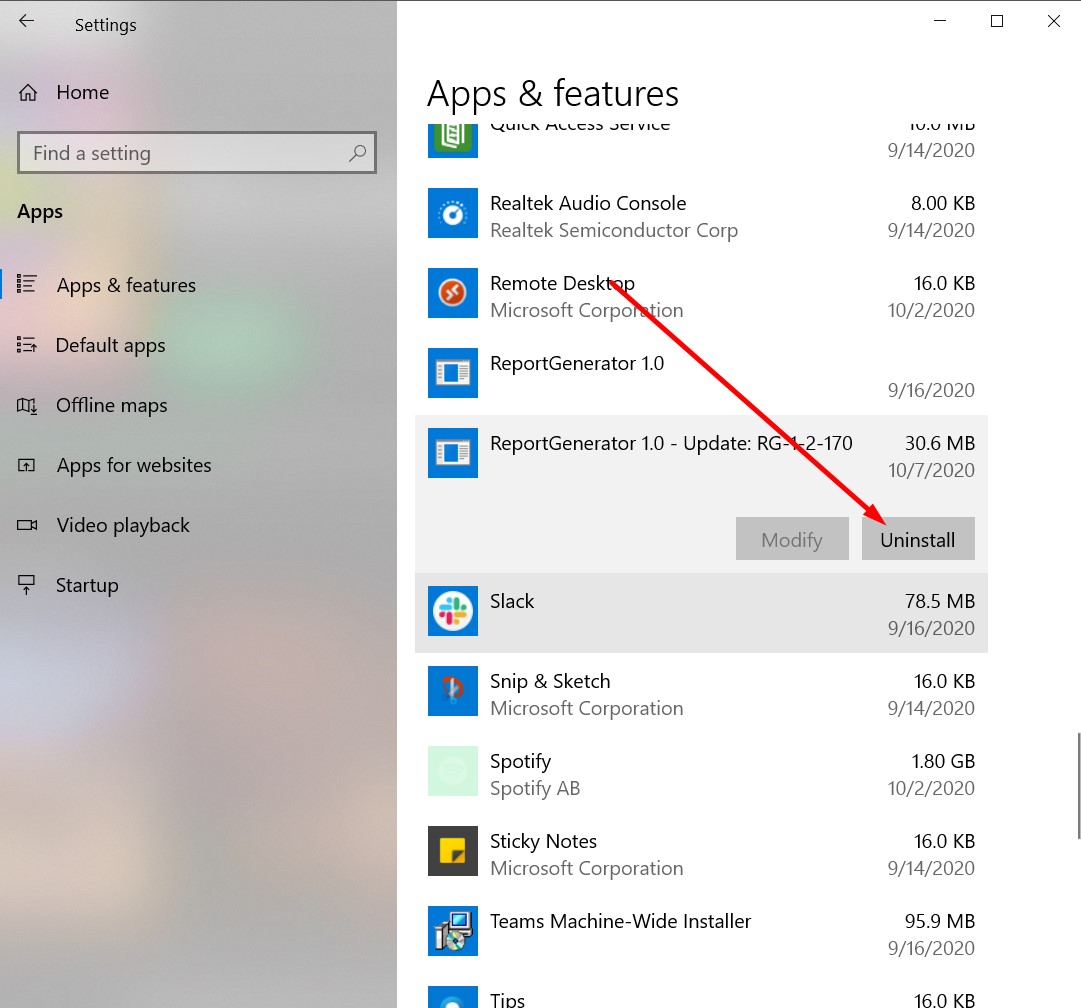Click the ReportGenerator Update RG-1-2-170 icon
1081x1008 pixels.
pos(452,453)
